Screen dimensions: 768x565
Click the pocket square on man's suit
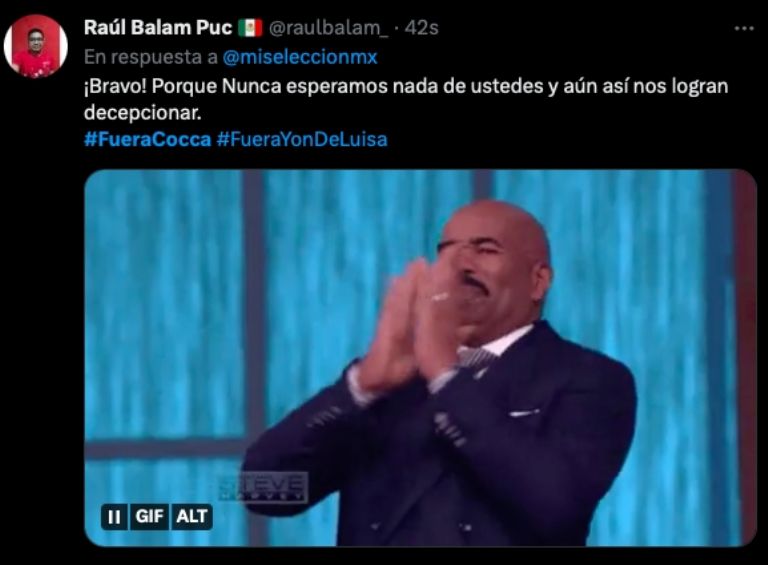click(x=524, y=413)
